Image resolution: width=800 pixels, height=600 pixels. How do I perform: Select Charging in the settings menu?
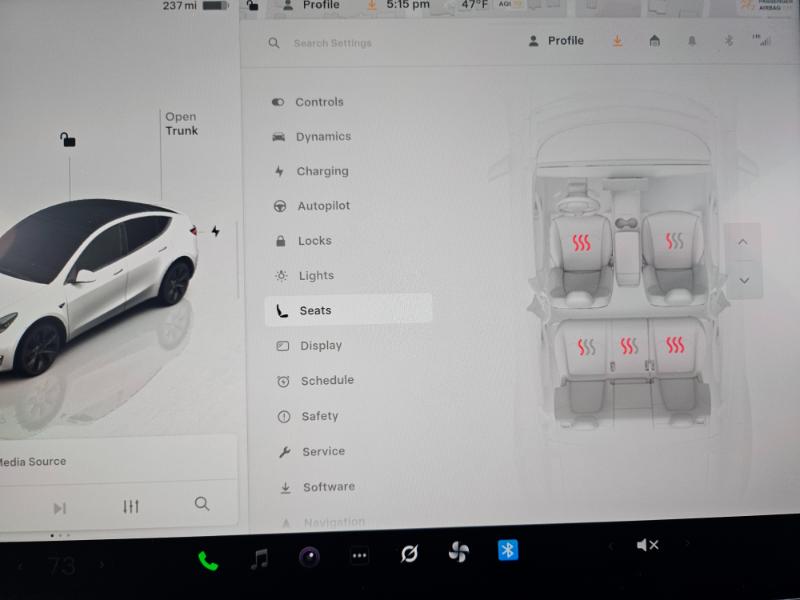point(322,171)
